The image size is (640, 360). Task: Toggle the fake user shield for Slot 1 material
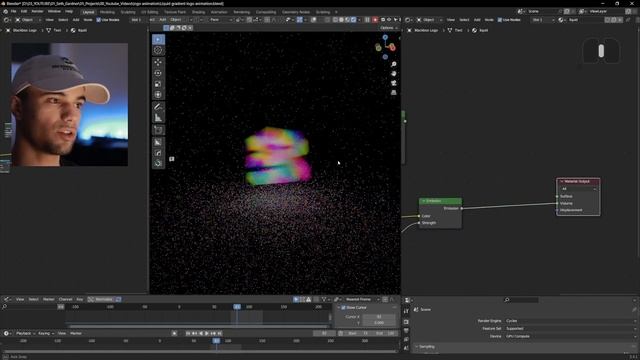(x=607, y=20)
